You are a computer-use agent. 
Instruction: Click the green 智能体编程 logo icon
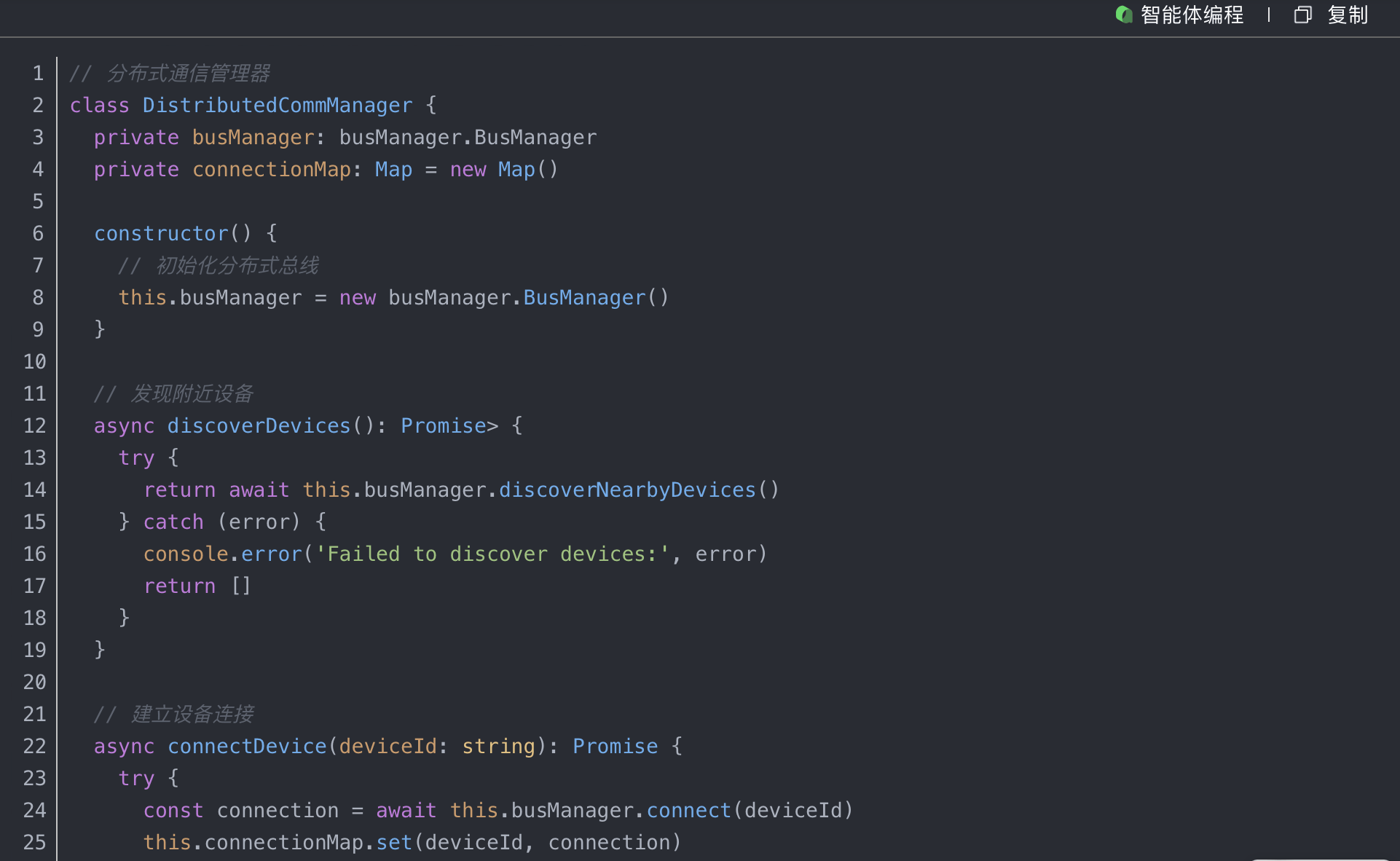[1123, 15]
